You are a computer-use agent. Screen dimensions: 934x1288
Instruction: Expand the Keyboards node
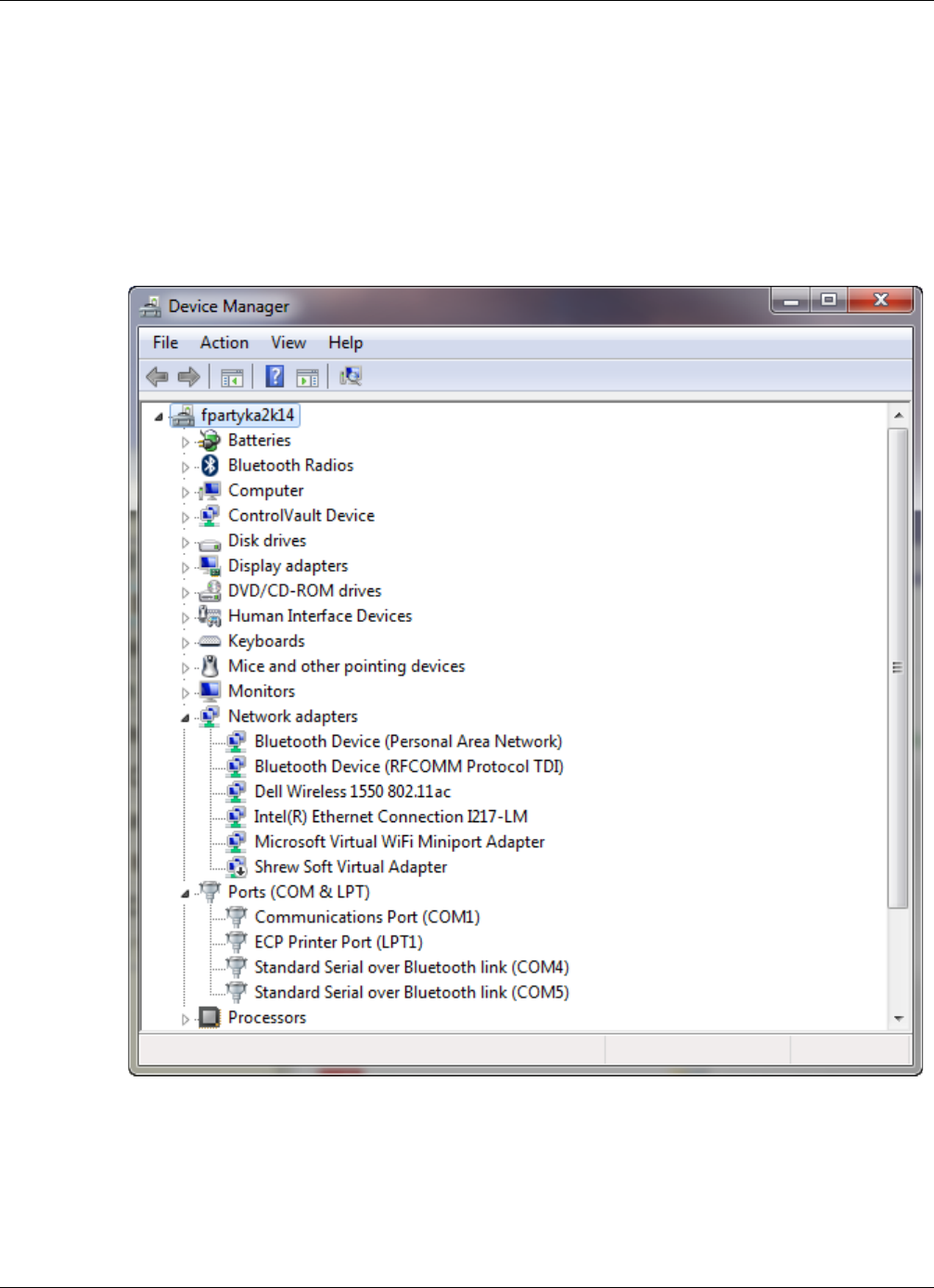click(186, 642)
